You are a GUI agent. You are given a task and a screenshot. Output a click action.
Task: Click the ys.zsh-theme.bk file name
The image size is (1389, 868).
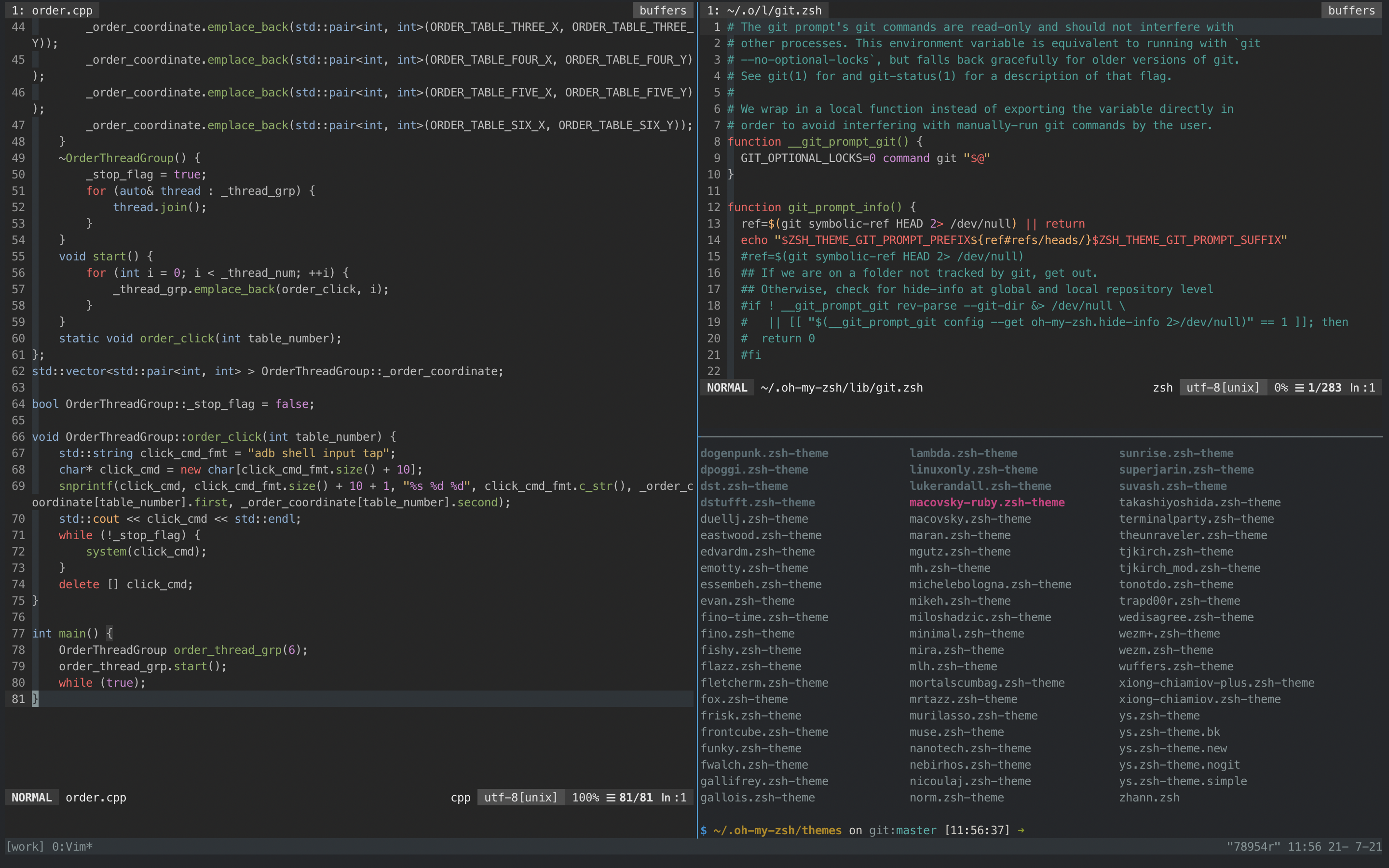(1169, 732)
